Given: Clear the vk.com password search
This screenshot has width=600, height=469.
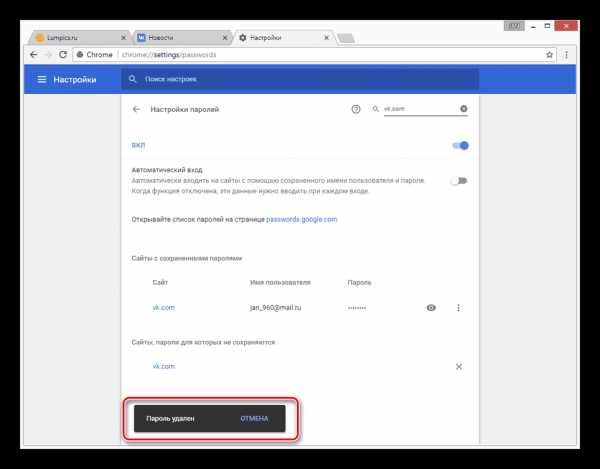Looking at the screenshot, I should pyautogui.click(x=463, y=109).
